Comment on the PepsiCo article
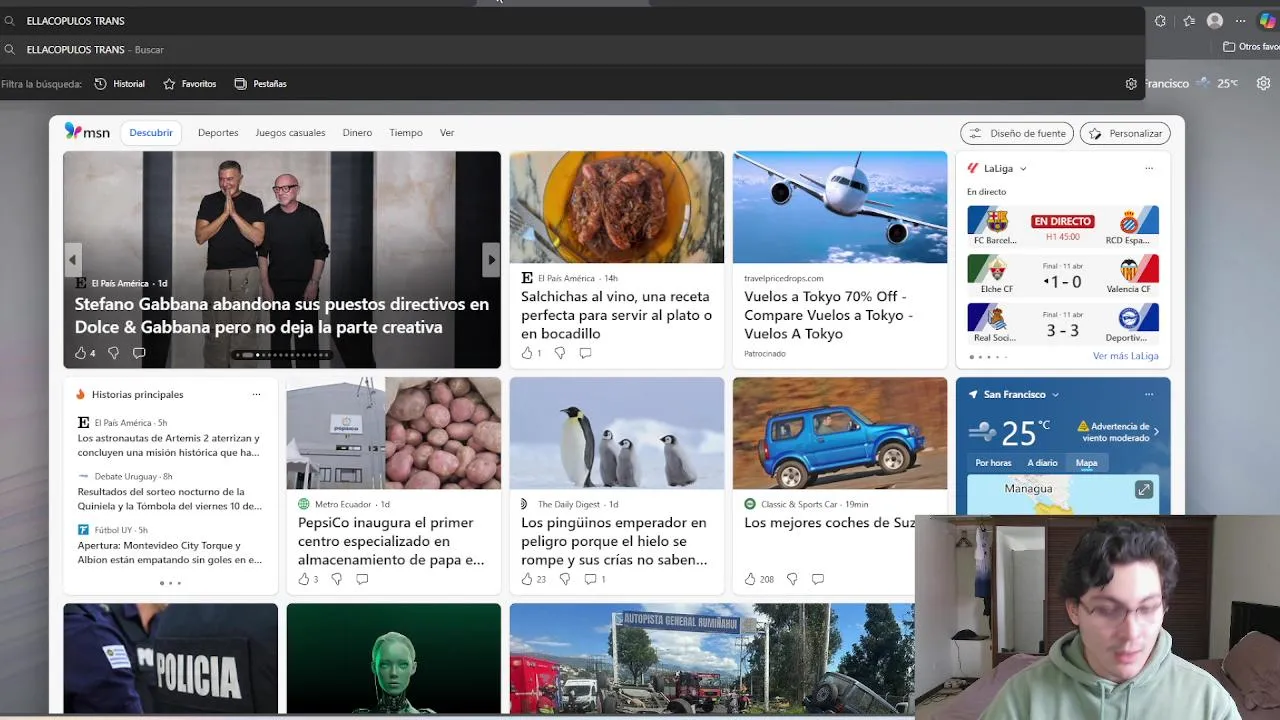The image size is (1280, 720). click(362, 579)
